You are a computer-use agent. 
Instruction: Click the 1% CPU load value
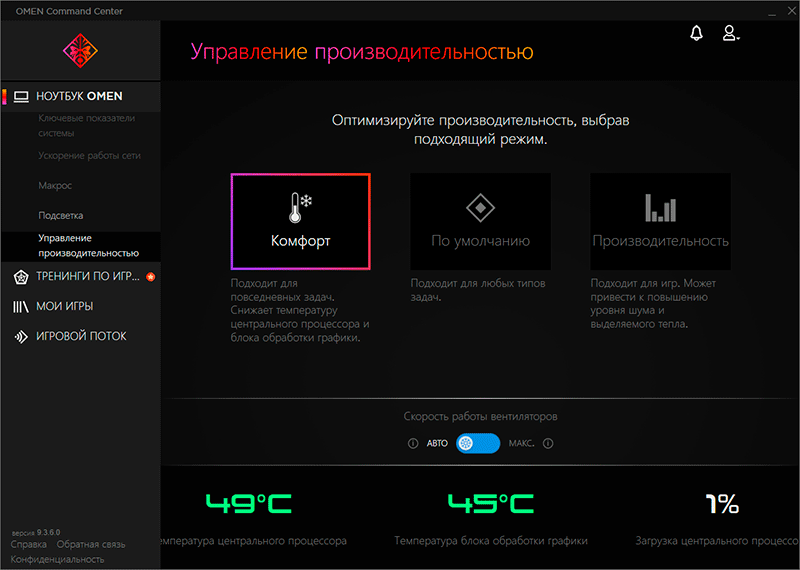(x=722, y=504)
